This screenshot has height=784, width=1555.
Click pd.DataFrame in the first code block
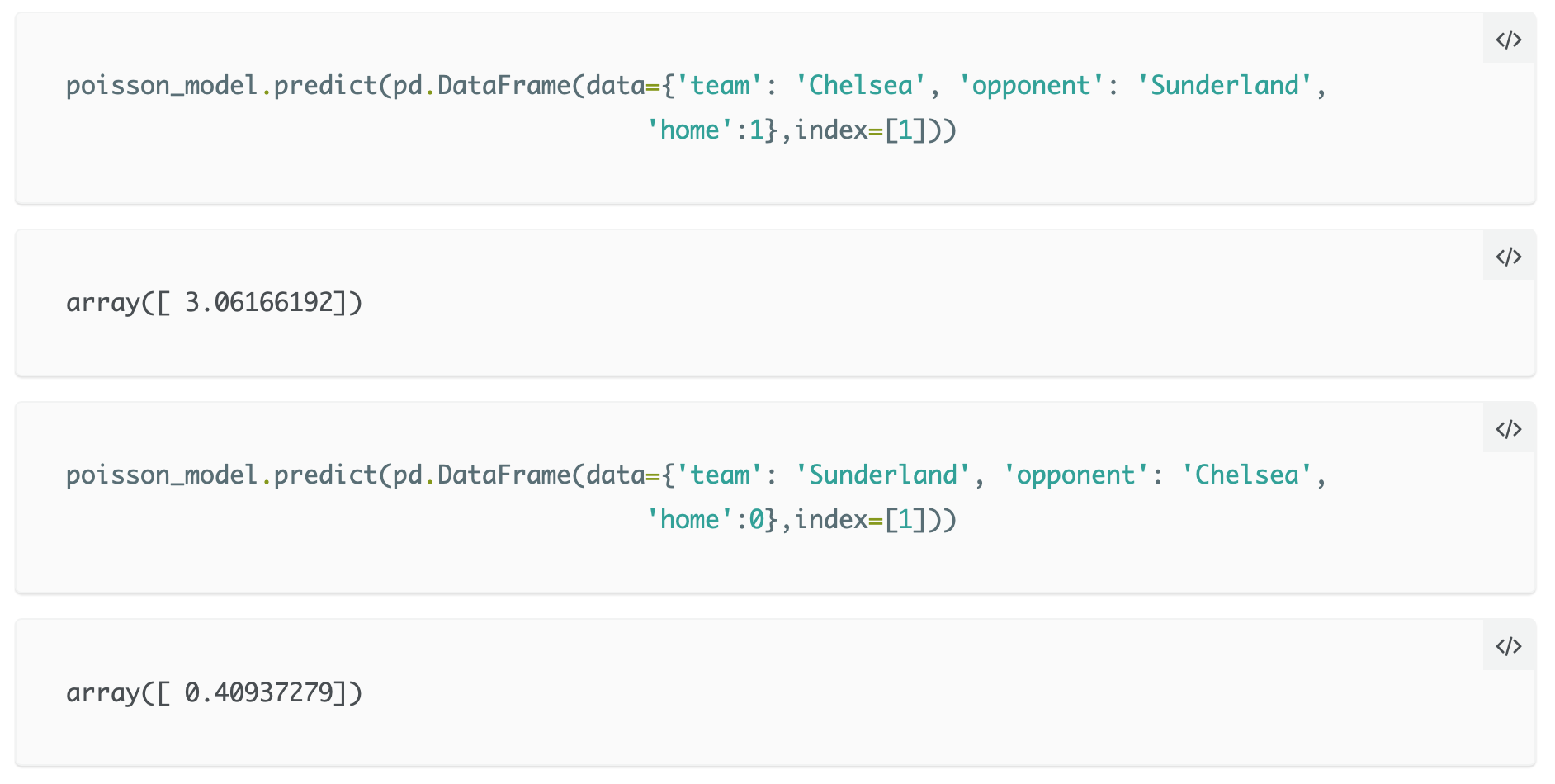[x=481, y=86]
